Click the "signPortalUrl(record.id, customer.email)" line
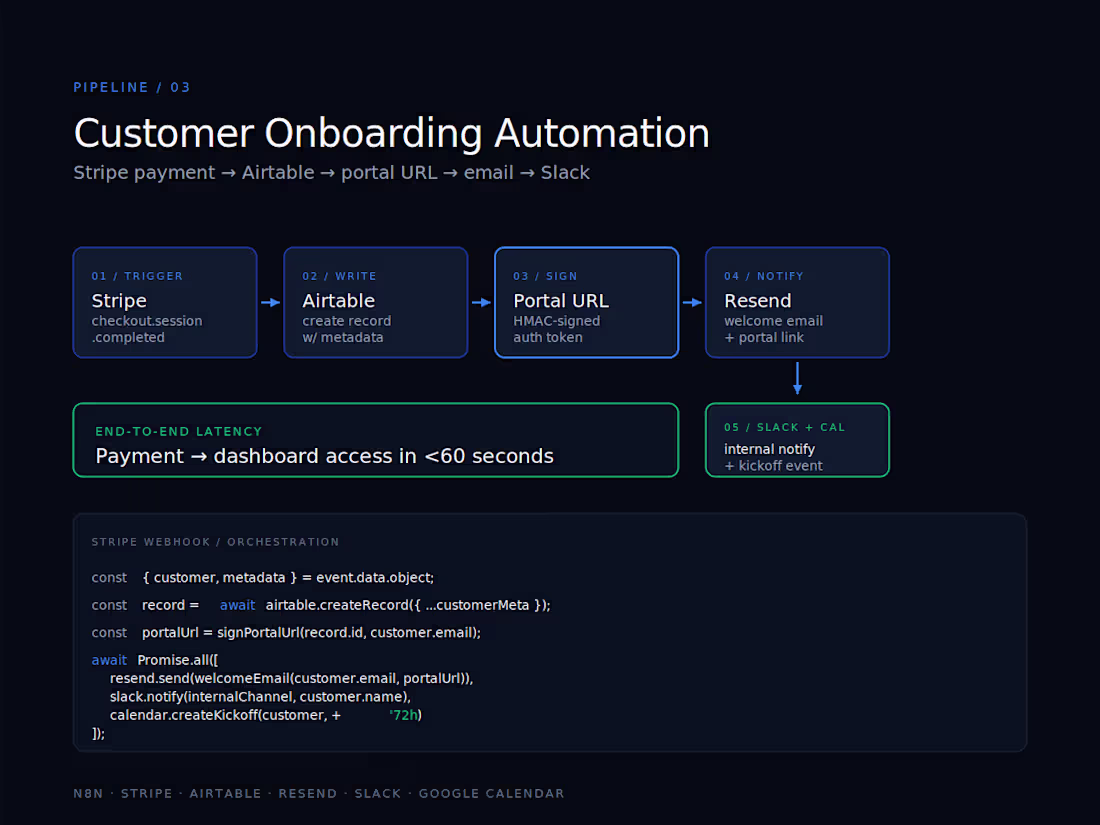 click(286, 632)
